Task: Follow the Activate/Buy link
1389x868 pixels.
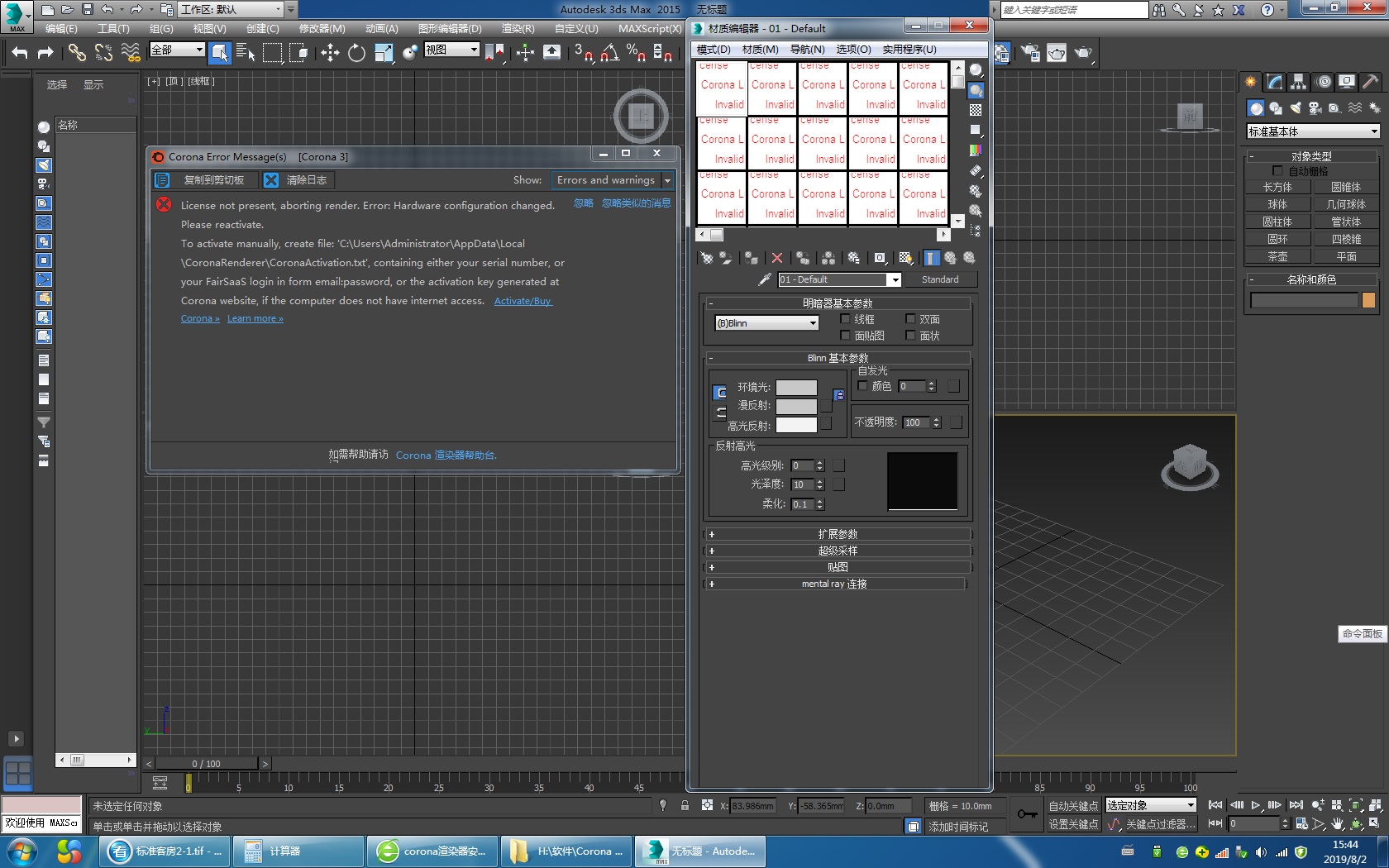Action: (x=523, y=301)
